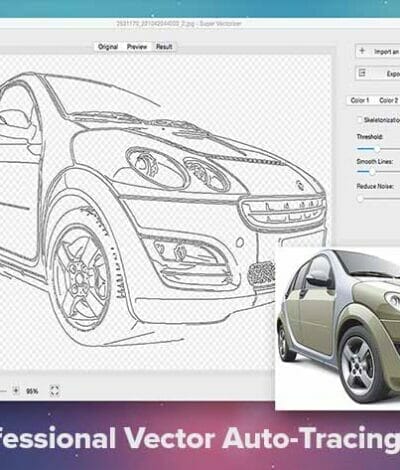Screen dimensions: 400x470
Task: Click the 95% zoom level value
Action: 32,391
